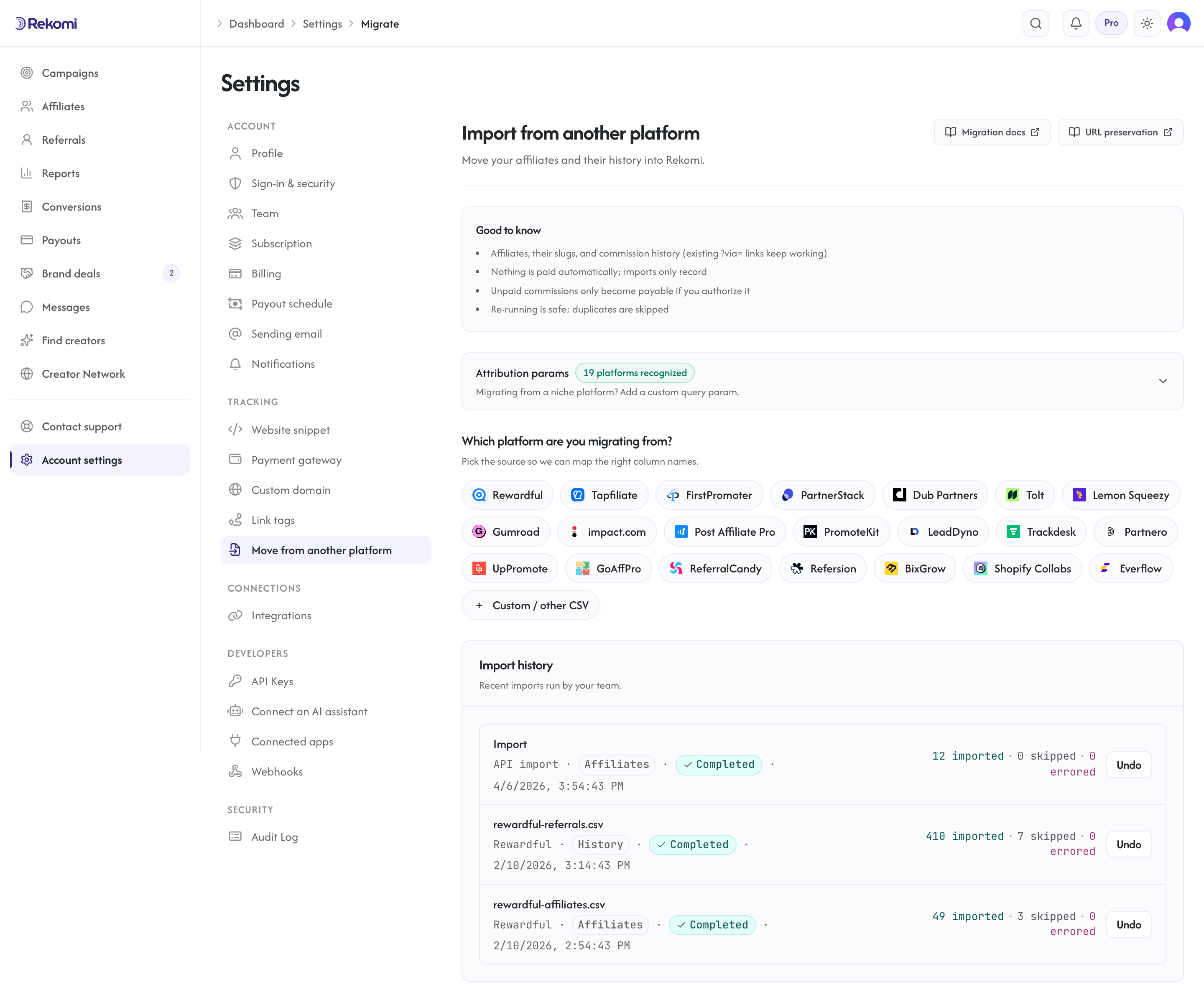This screenshot has height=1002, width=1204.
Task: Open Notifications settings
Action: [326, 364]
